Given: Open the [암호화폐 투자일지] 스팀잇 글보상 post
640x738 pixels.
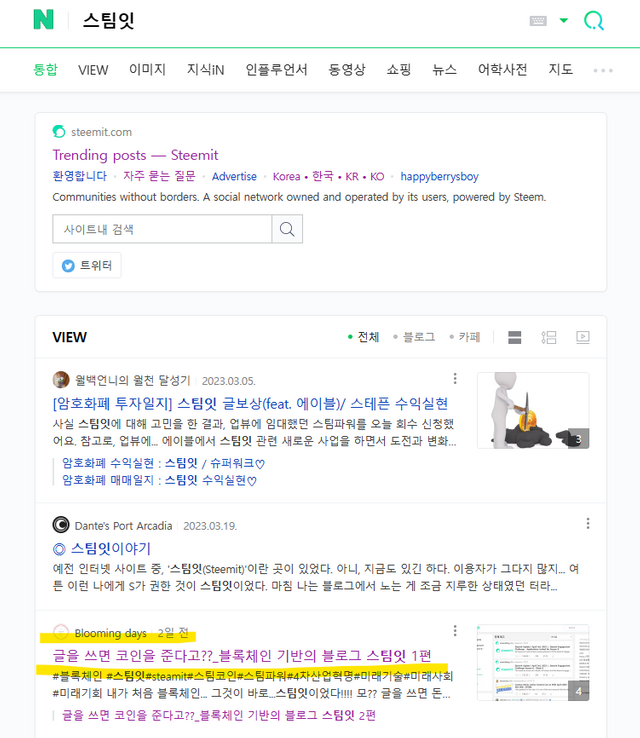Looking at the screenshot, I should (x=250, y=403).
